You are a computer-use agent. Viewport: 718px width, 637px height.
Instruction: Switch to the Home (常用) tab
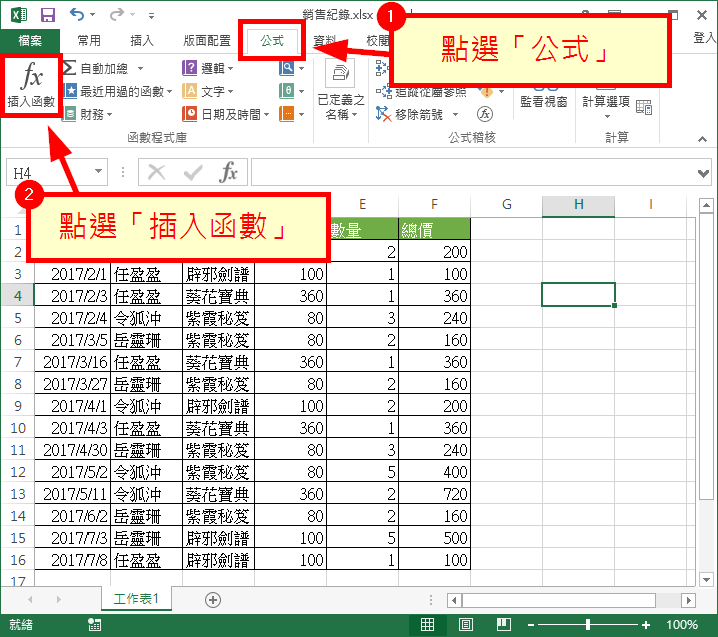[x=89, y=41]
